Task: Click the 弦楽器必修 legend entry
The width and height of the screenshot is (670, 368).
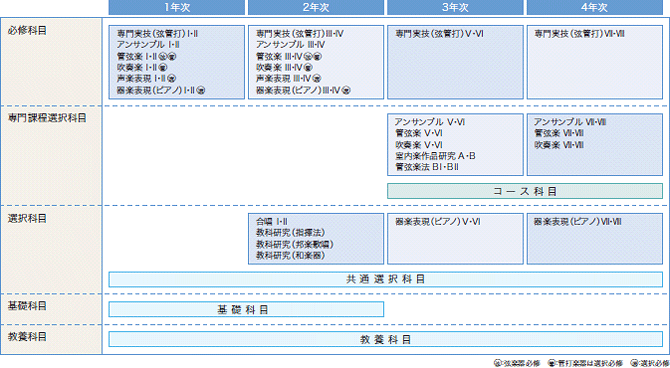Action: [x=517, y=363]
